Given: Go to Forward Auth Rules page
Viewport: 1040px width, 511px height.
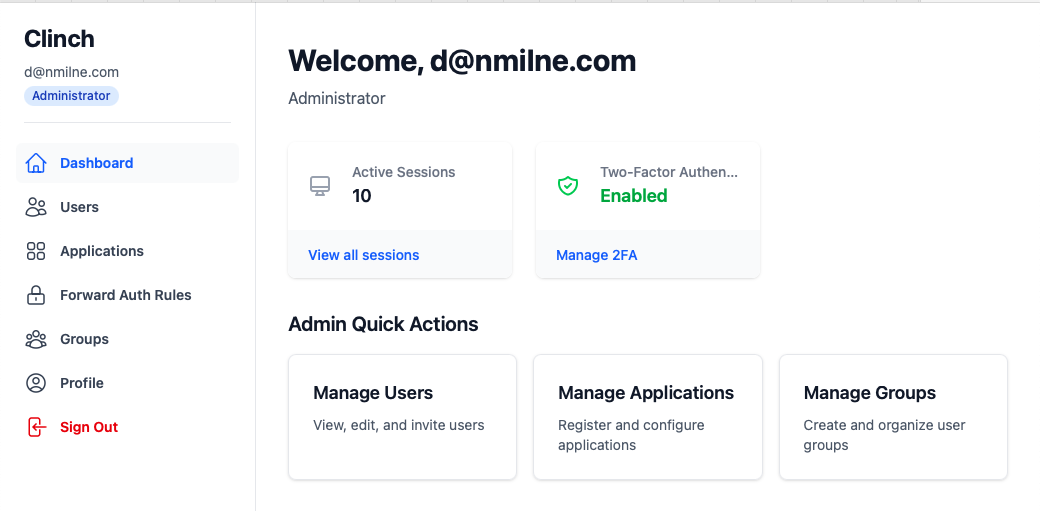Looking at the screenshot, I should (125, 295).
